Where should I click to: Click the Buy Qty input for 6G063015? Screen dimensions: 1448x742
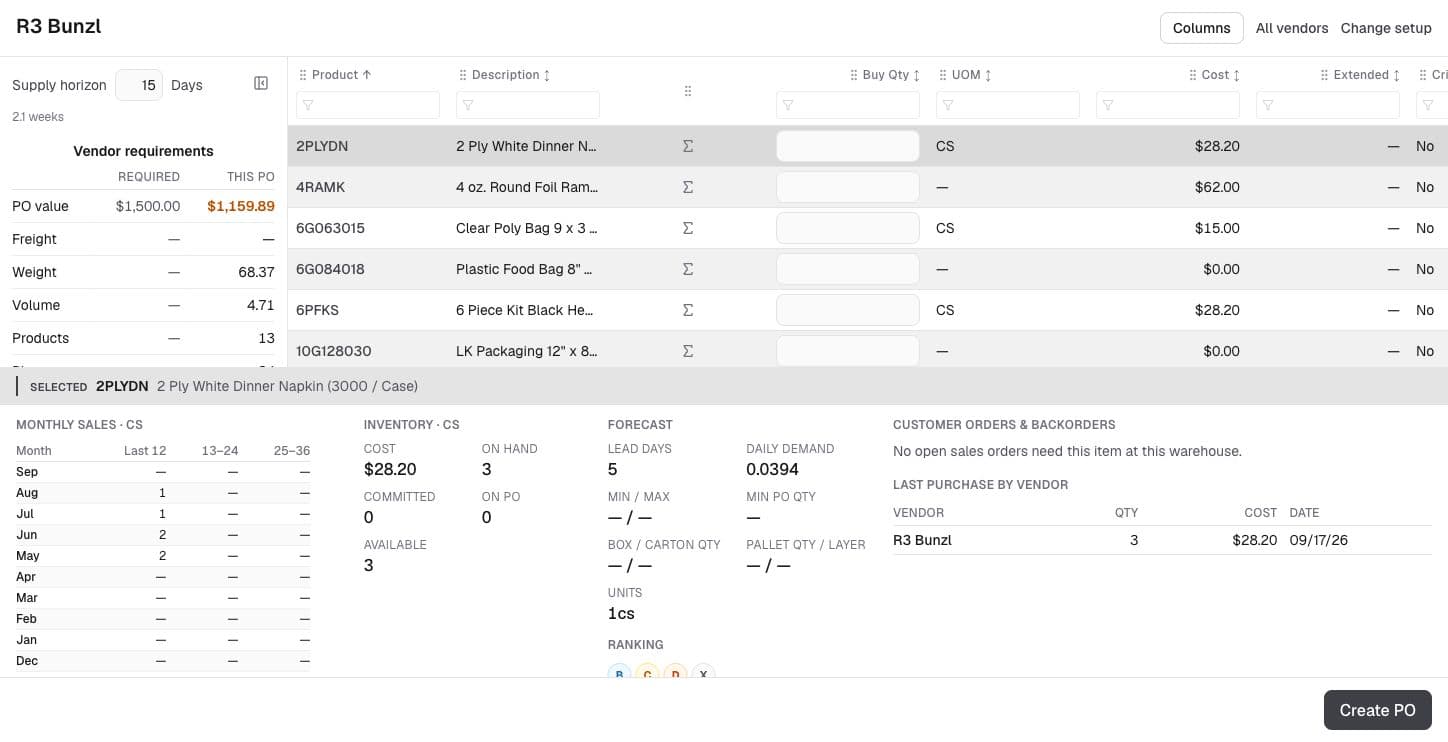click(848, 228)
